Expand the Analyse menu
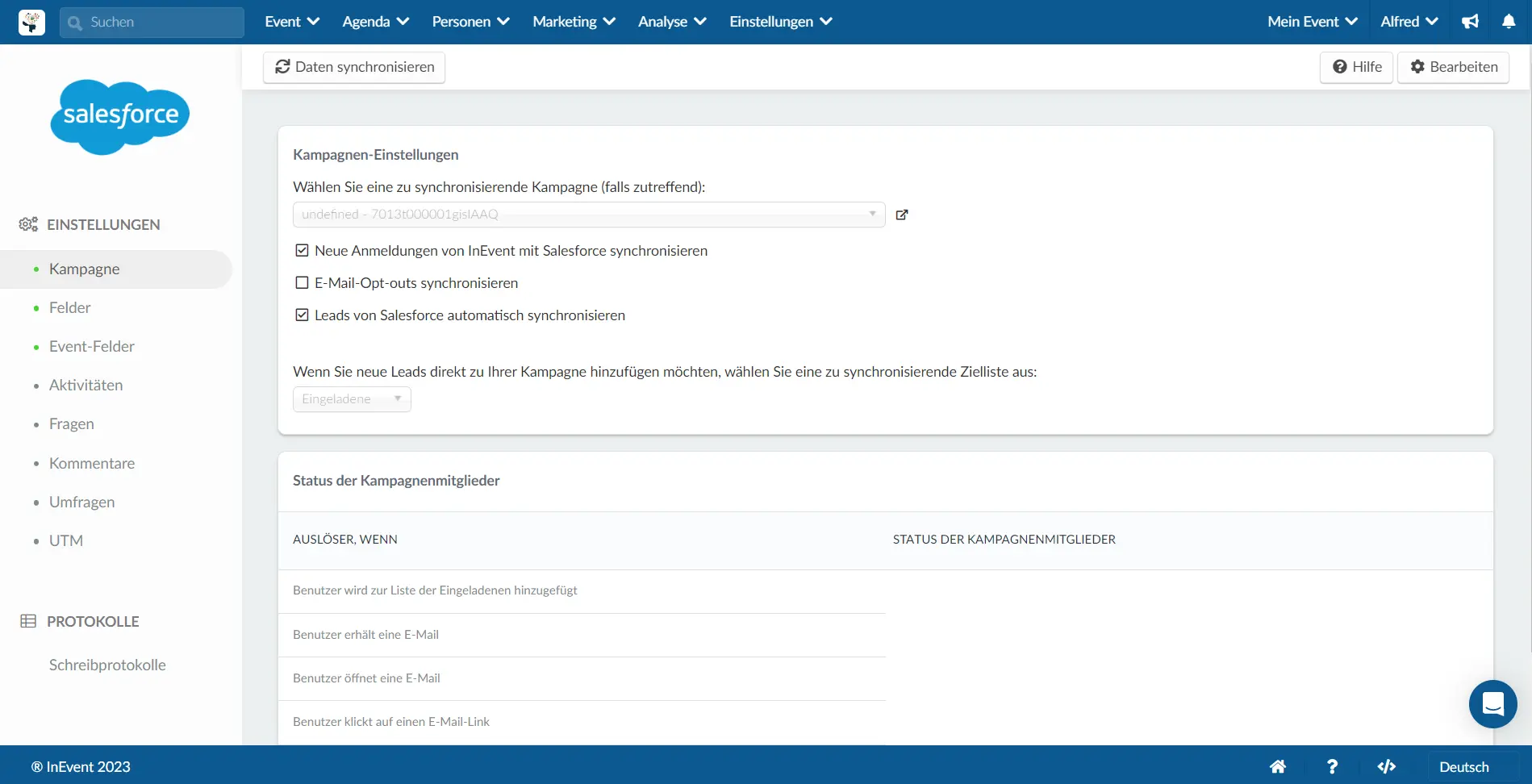1532x784 pixels. 672,22
